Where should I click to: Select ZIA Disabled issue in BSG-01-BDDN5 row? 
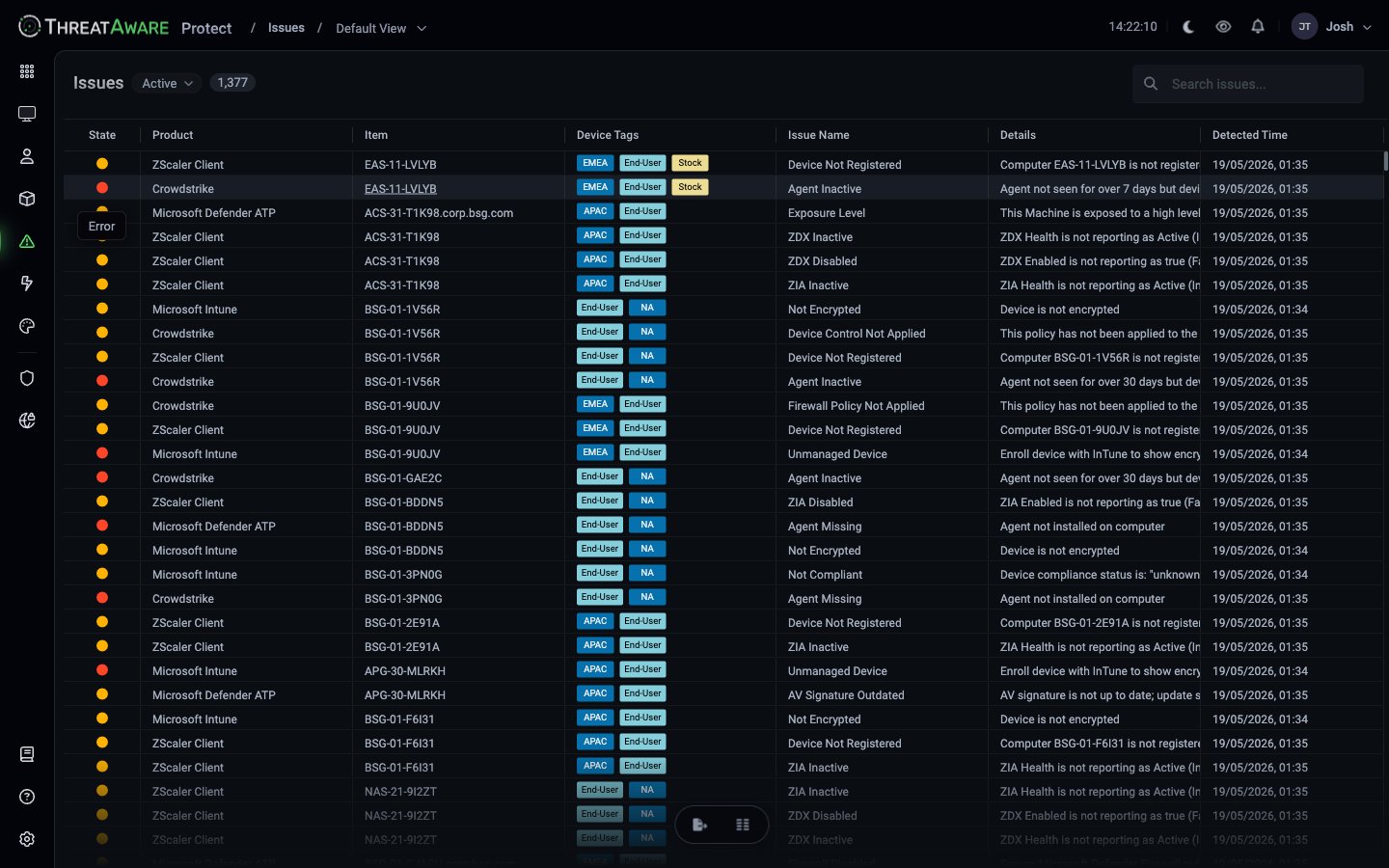pos(820,502)
